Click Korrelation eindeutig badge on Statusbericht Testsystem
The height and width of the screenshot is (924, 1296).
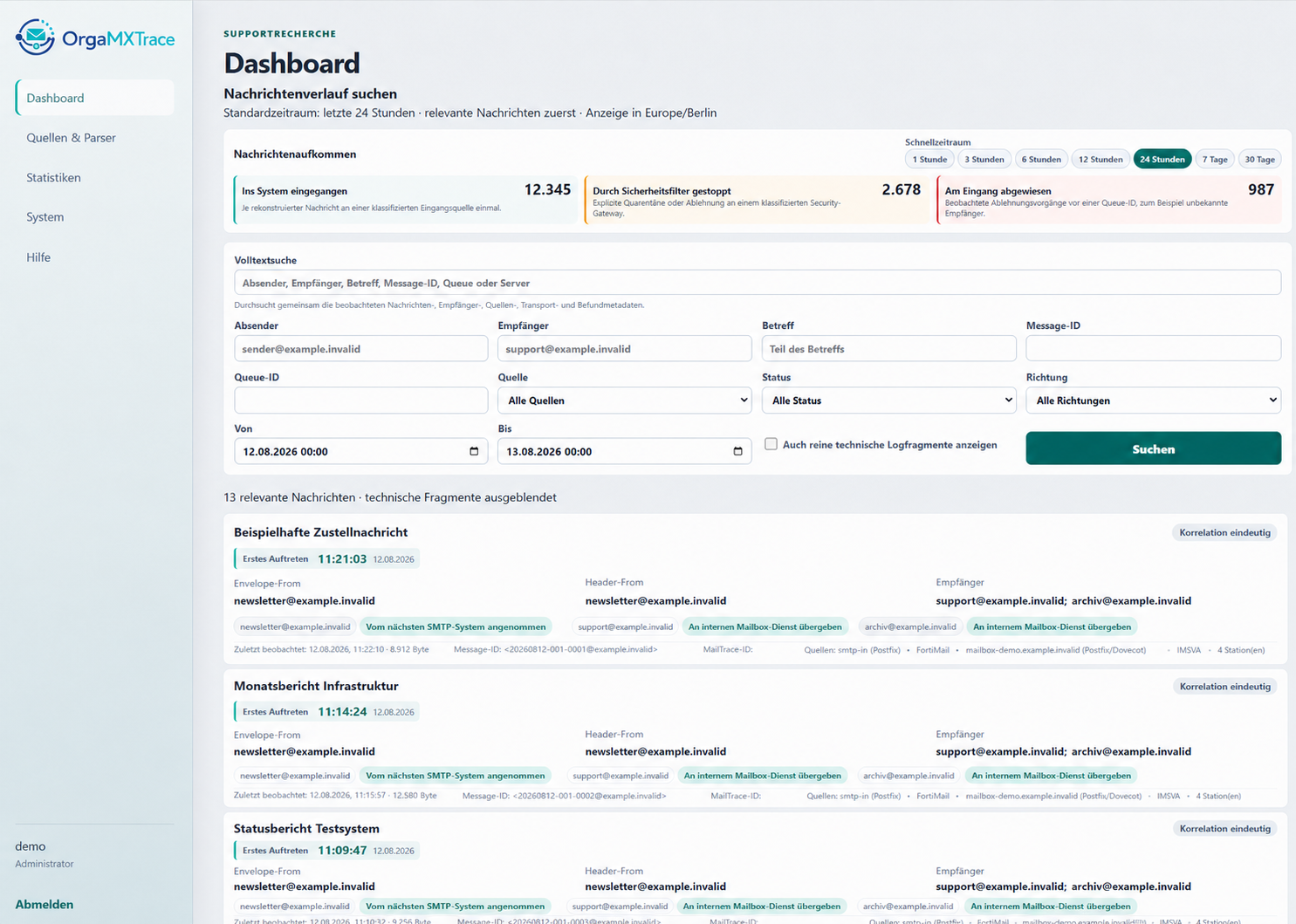1224,828
